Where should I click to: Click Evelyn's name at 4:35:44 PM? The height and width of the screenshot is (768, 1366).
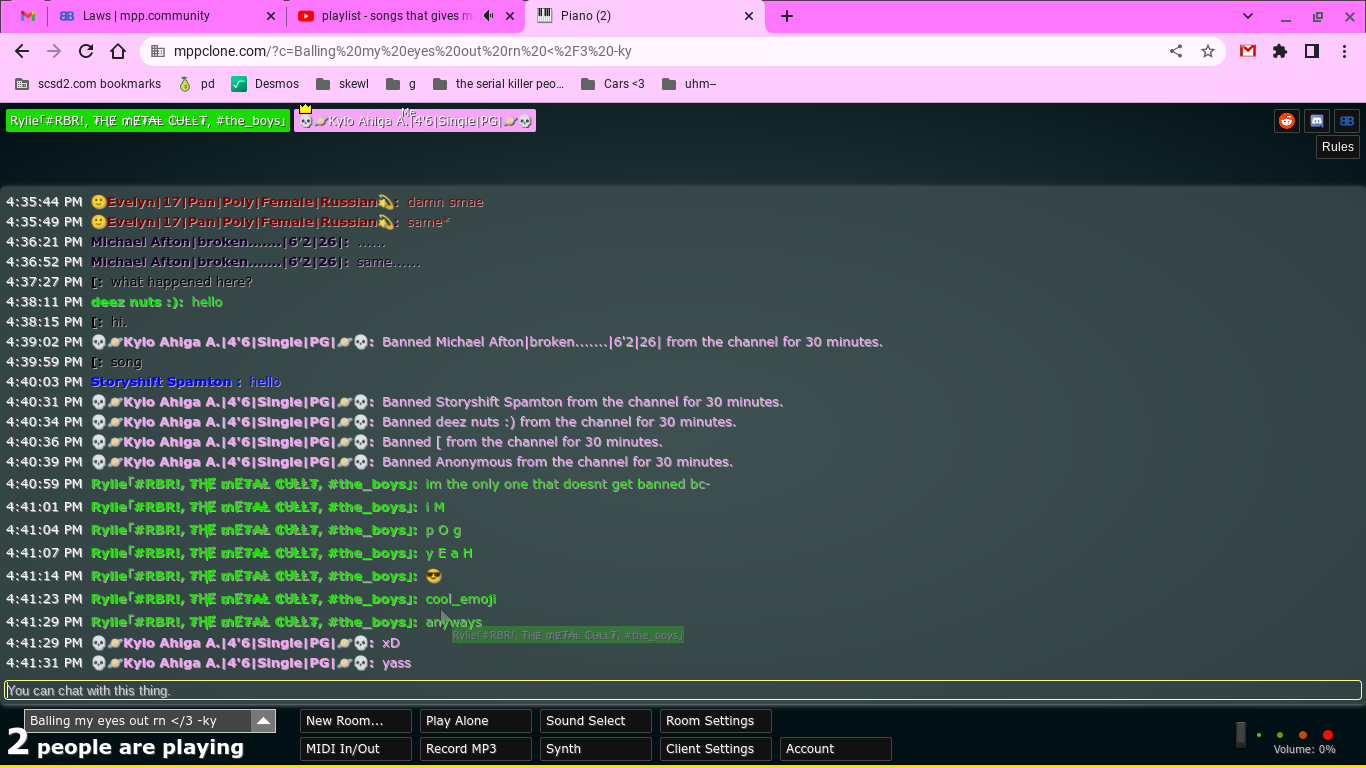tap(245, 202)
